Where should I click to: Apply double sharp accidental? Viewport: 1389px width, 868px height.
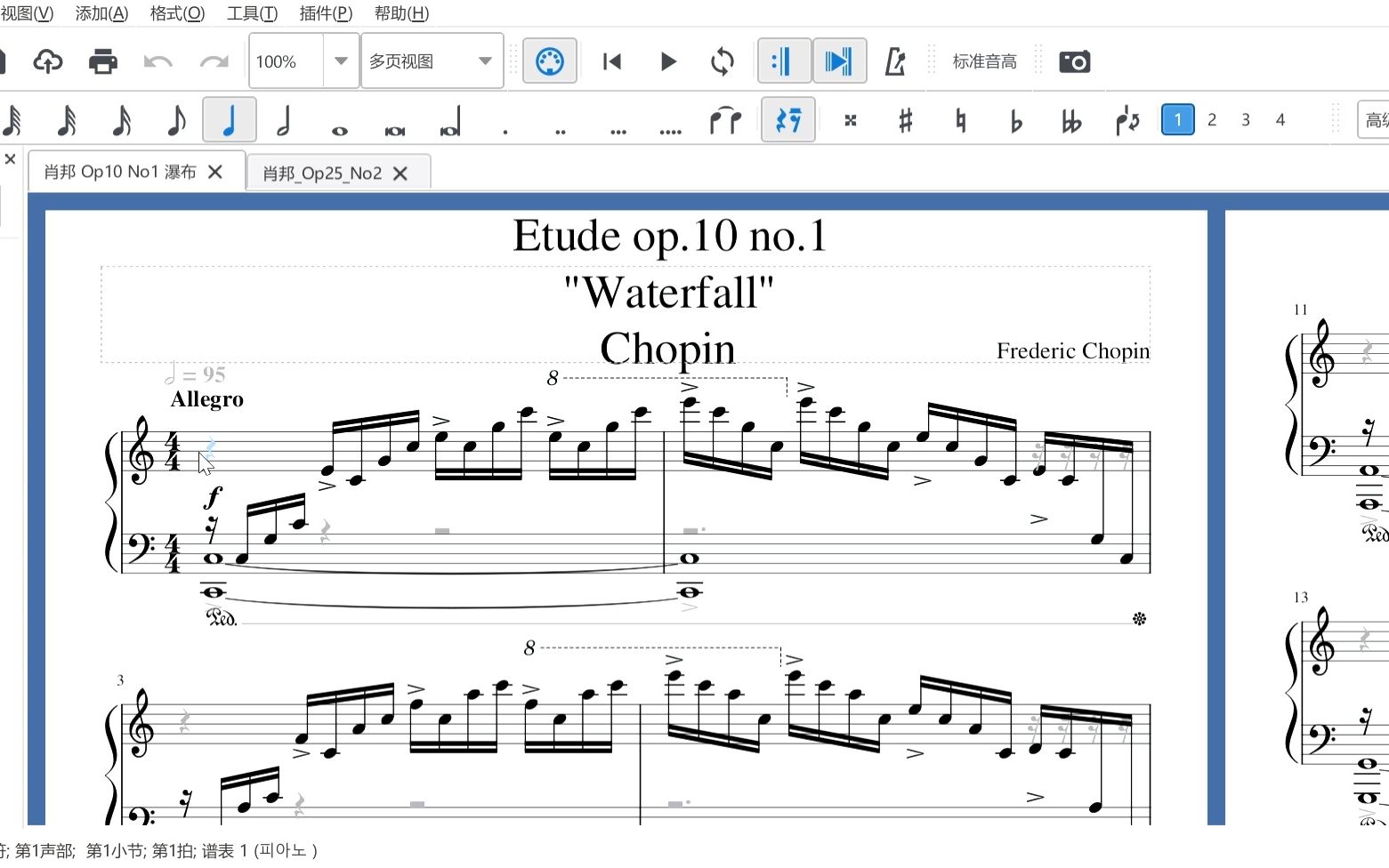pos(851,120)
